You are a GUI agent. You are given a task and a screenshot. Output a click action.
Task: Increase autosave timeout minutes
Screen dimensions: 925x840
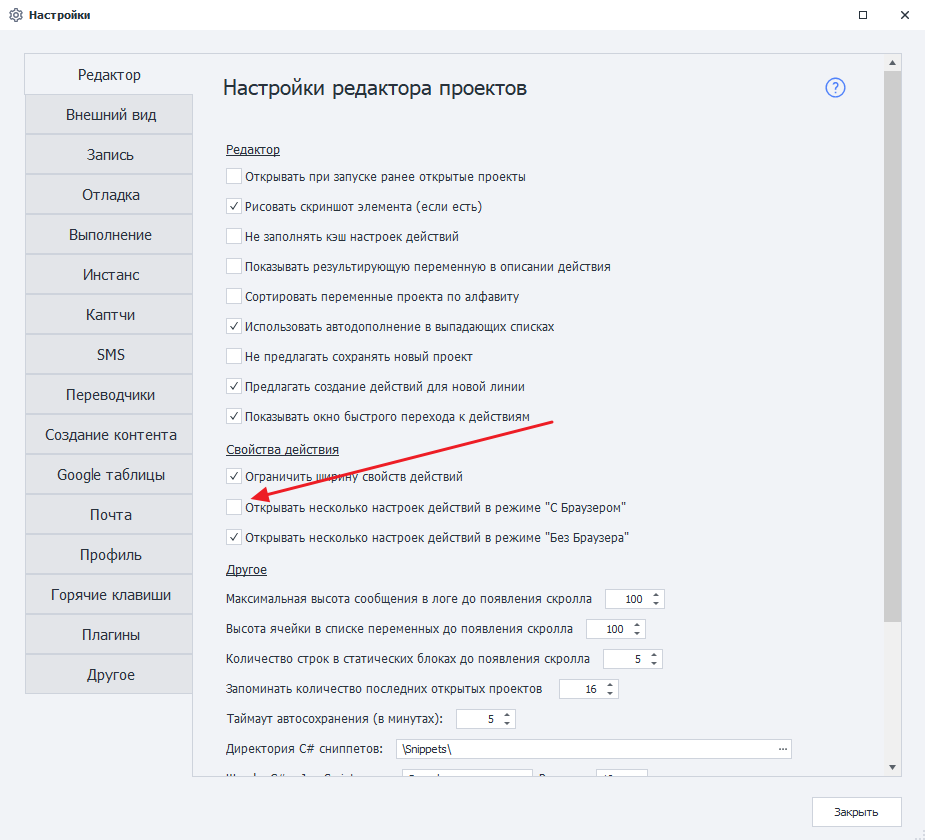tap(507, 715)
